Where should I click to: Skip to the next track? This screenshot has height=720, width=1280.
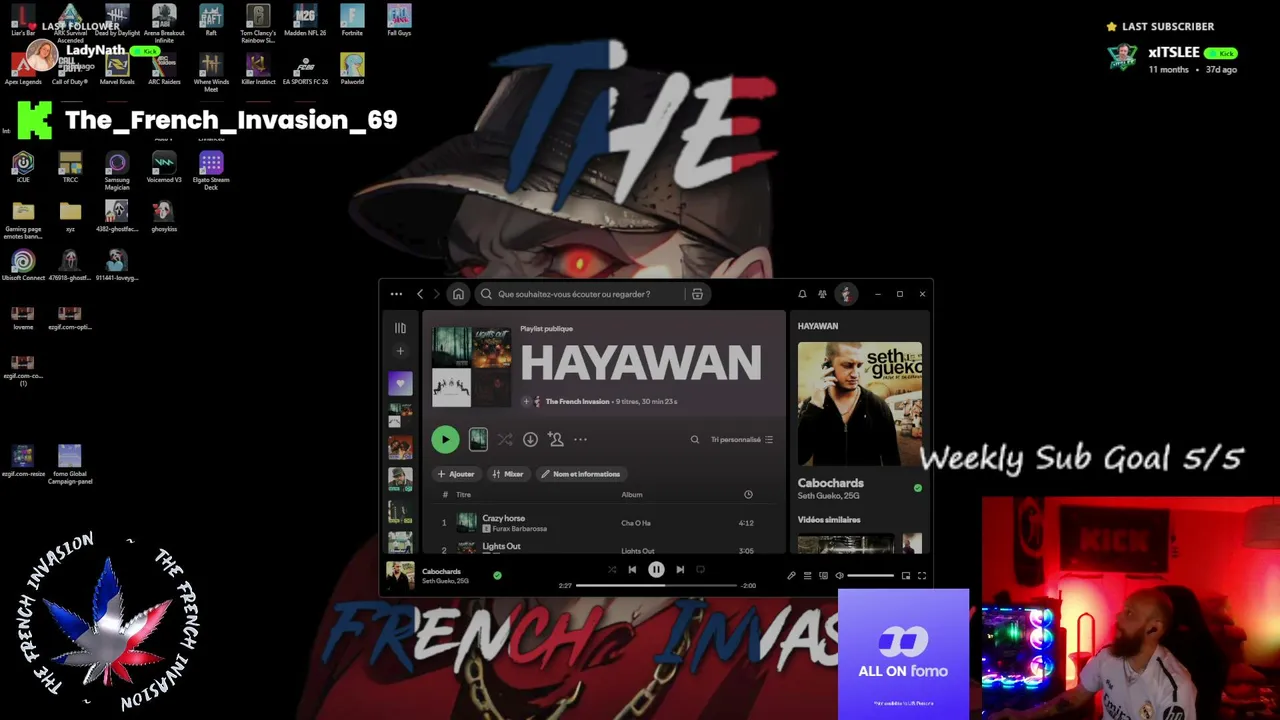coord(680,570)
